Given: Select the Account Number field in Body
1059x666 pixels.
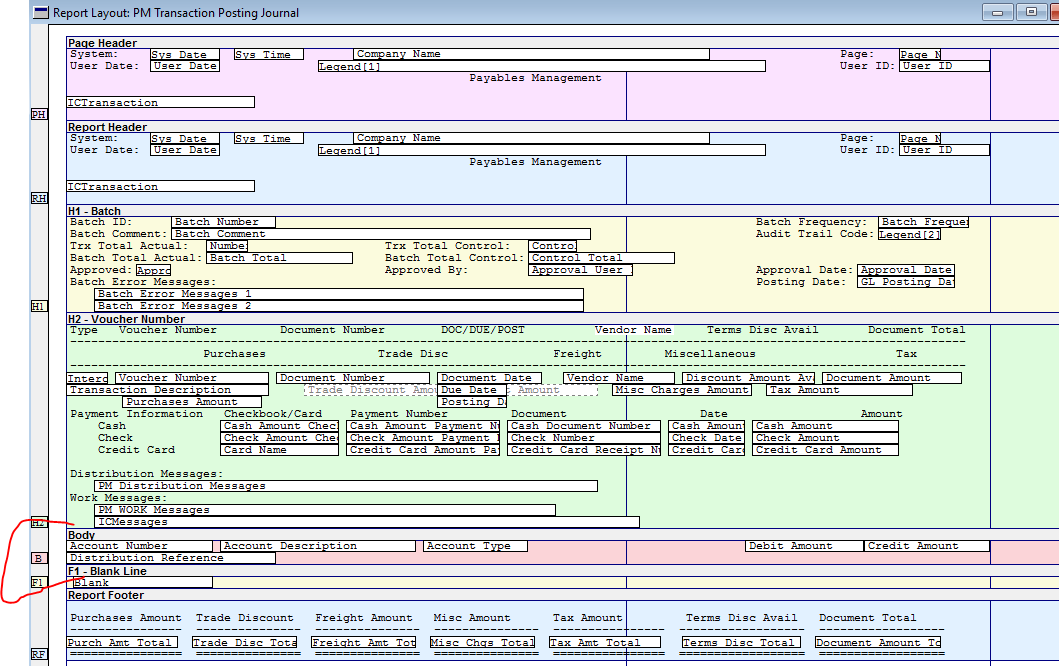Looking at the screenshot, I should point(140,546).
